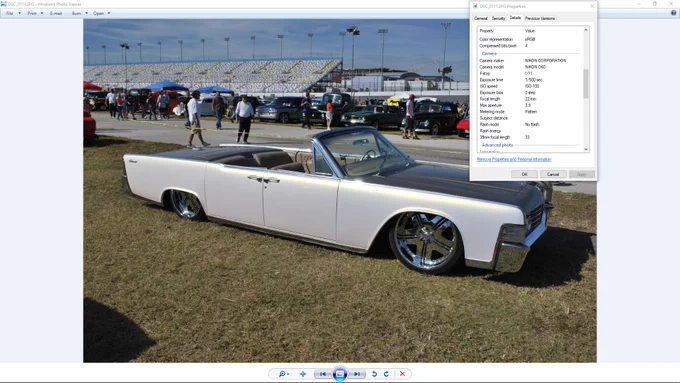Image resolution: width=680 pixels, height=383 pixels.
Task: Click the properties list scroll down arrow
Action: pyautogui.click(x=586, y=149)
